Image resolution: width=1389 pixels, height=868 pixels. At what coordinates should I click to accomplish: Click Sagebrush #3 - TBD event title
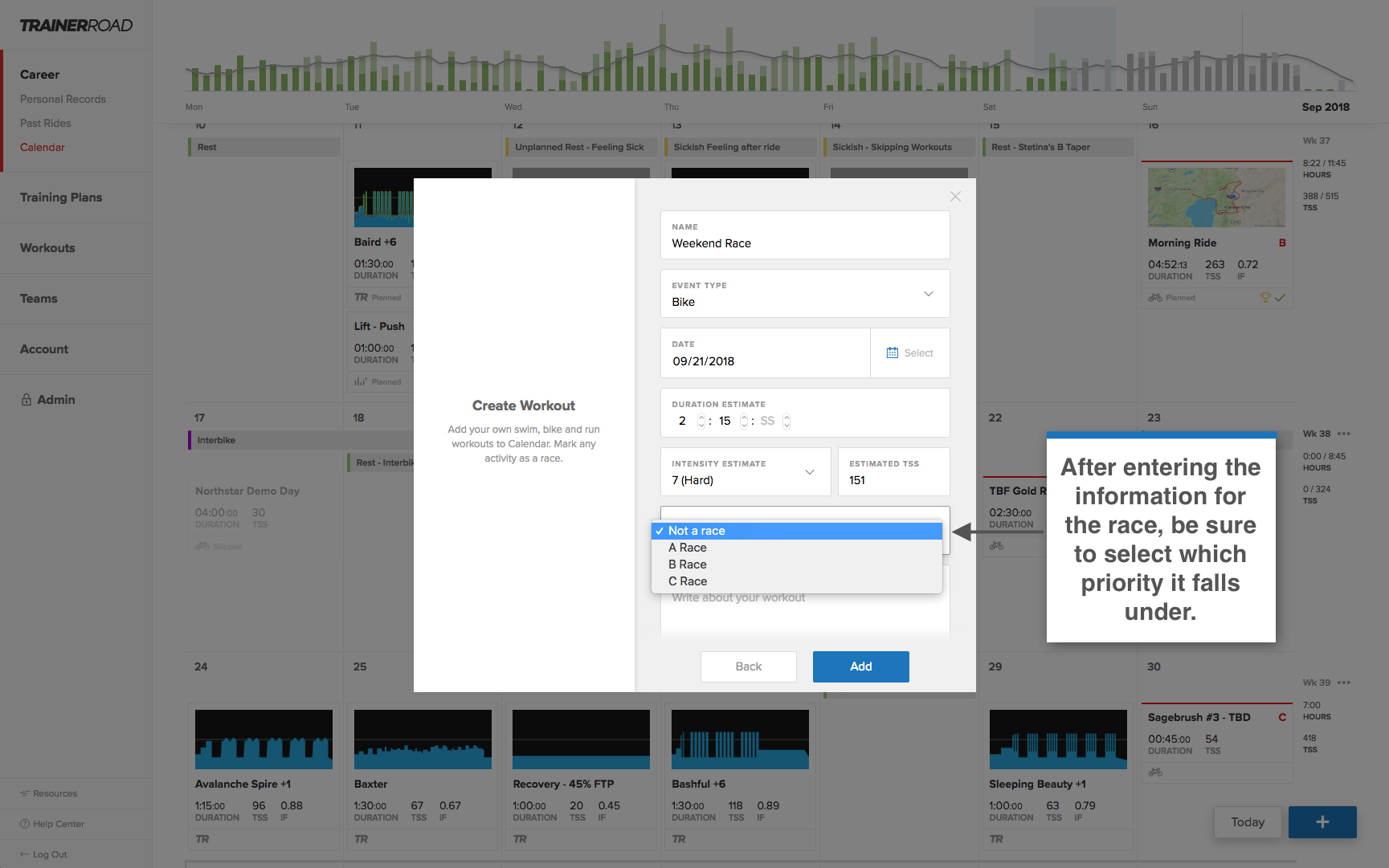[x=1199, y=718]
